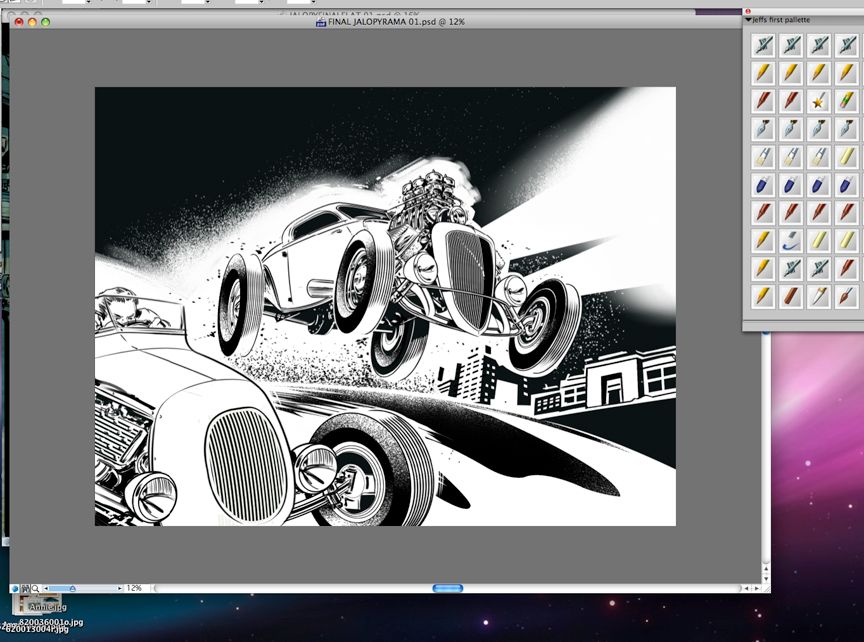This screenshot has height=642, width=864.
Task: Click the zoom slider's left arrow
Action: 46,589
